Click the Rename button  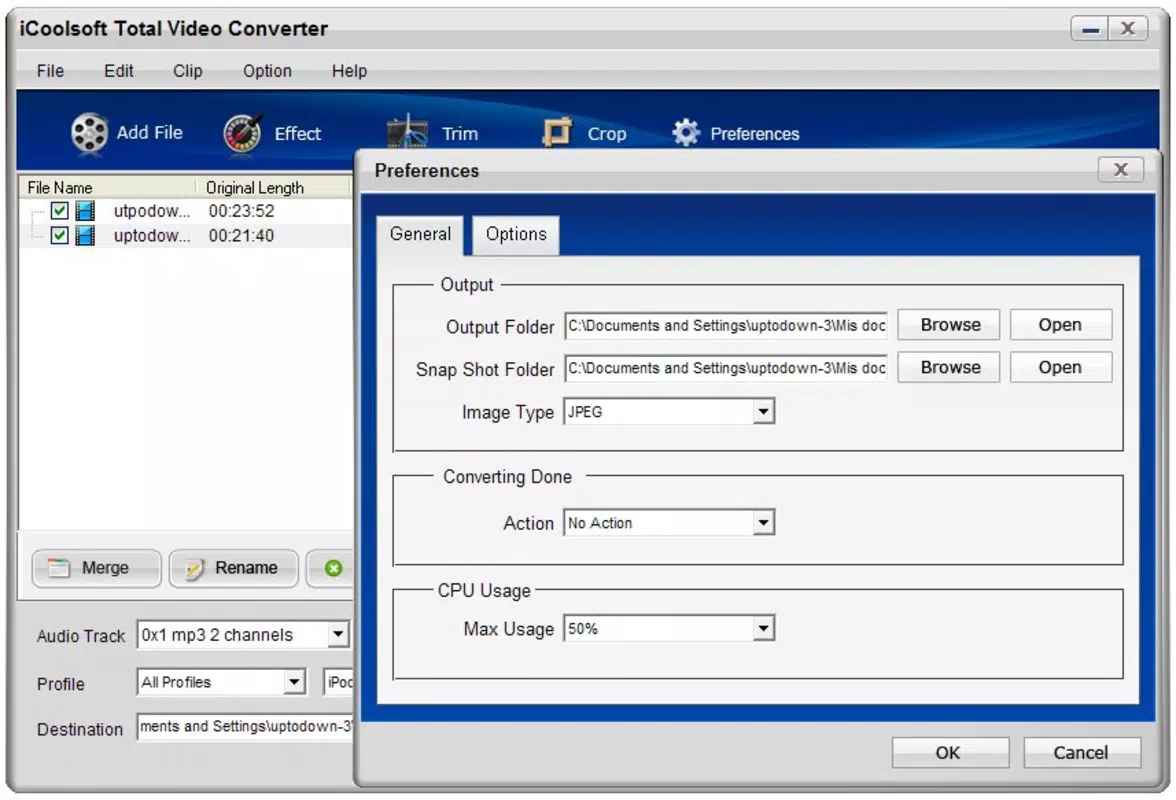click(233, 568)
